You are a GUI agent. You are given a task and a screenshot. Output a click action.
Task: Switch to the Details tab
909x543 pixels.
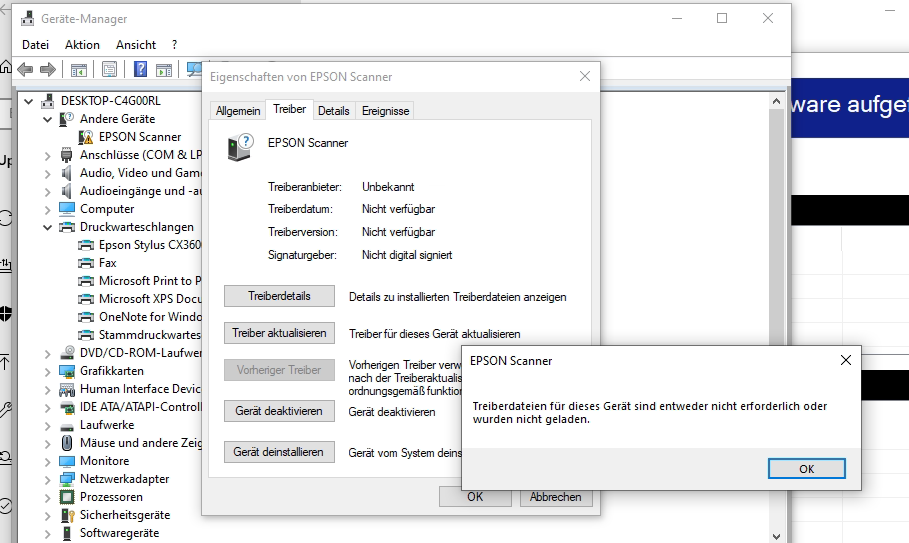coord(333,111)
